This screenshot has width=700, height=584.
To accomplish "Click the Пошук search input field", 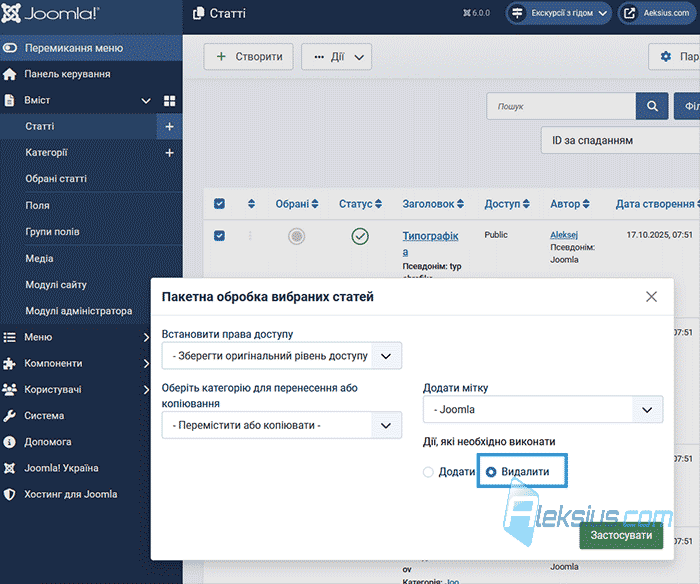I will pyautogui.click(x=561, y=106).
